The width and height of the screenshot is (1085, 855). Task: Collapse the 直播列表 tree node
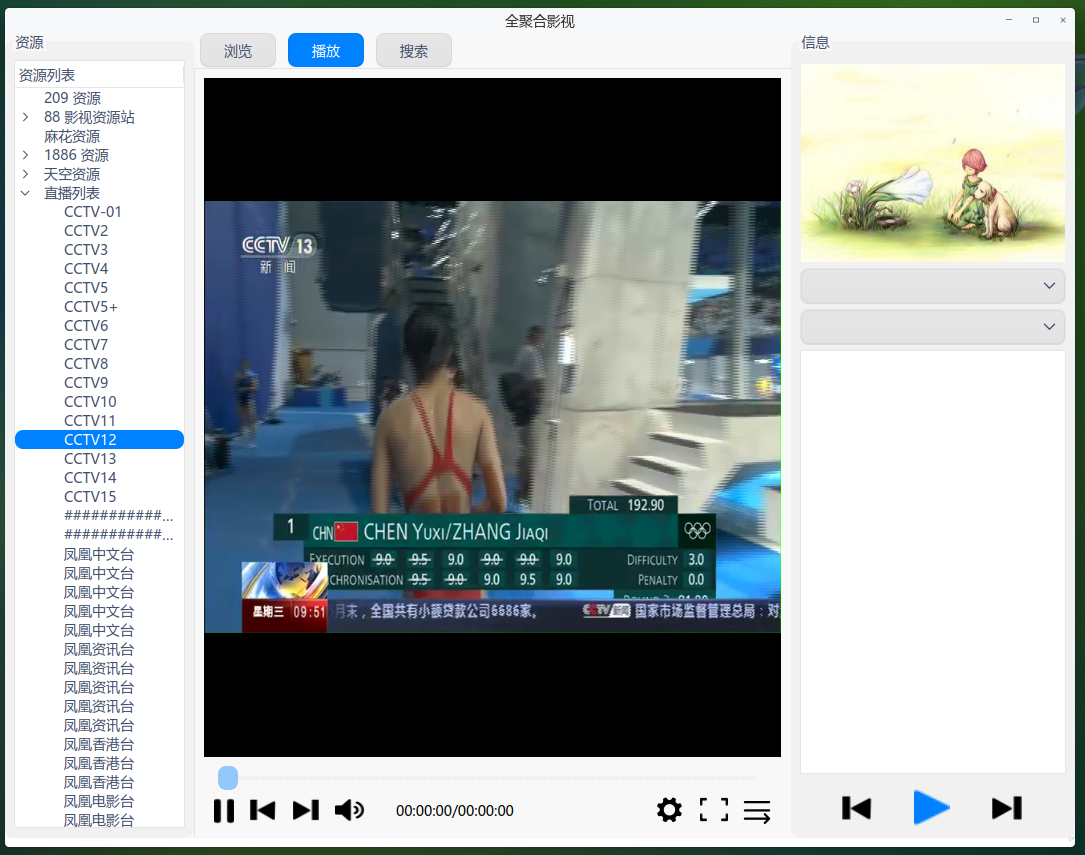(26, 193)
